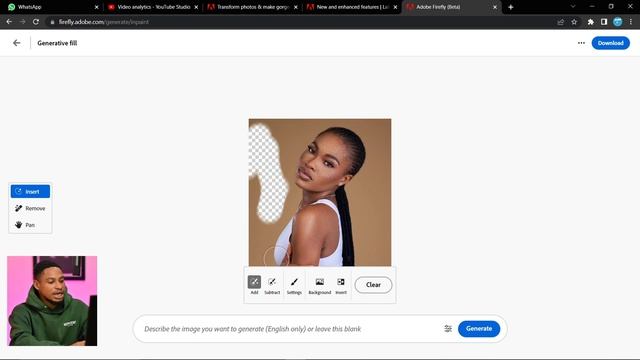Select the Background removal tool
This screenshot has height=360, width=640.
[320, 284]
